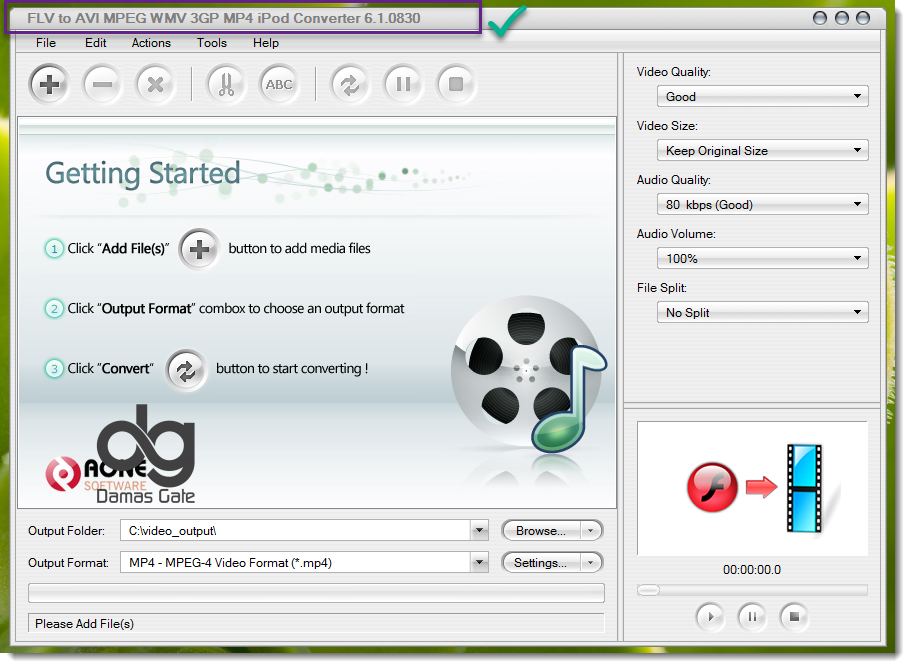910x668 pixels.
Task: Click the Remove file minus toolbar button
Action: coord(102,85)
